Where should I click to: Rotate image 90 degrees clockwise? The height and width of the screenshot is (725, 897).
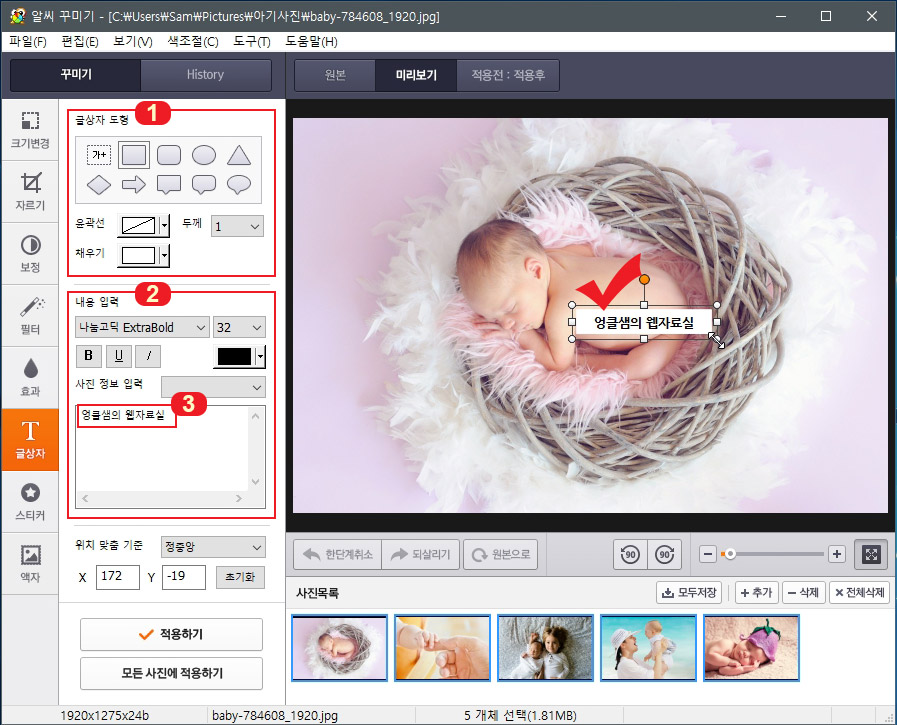coord(664,554)
